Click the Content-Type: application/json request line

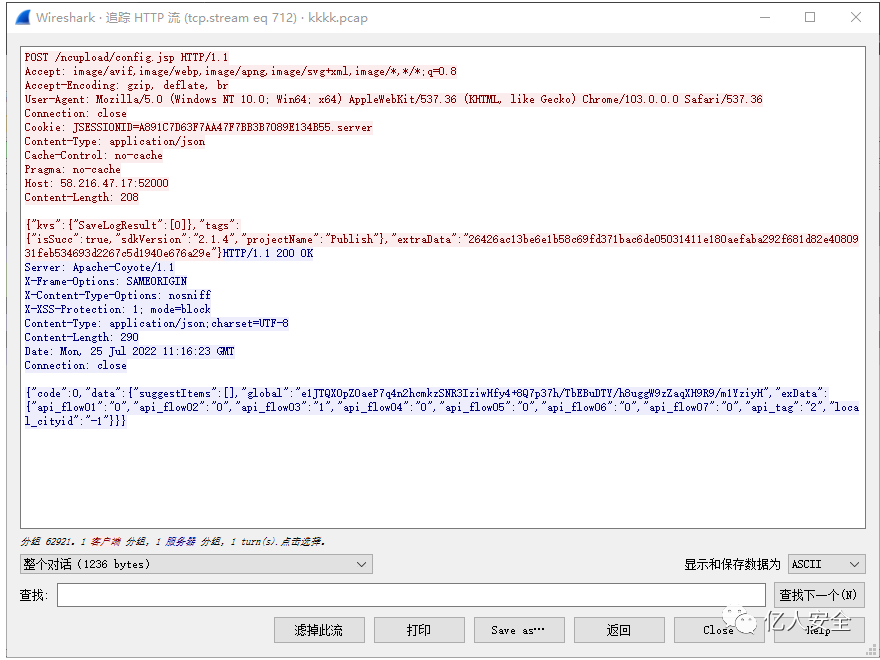pyautogui.click(x=114, y=141)
